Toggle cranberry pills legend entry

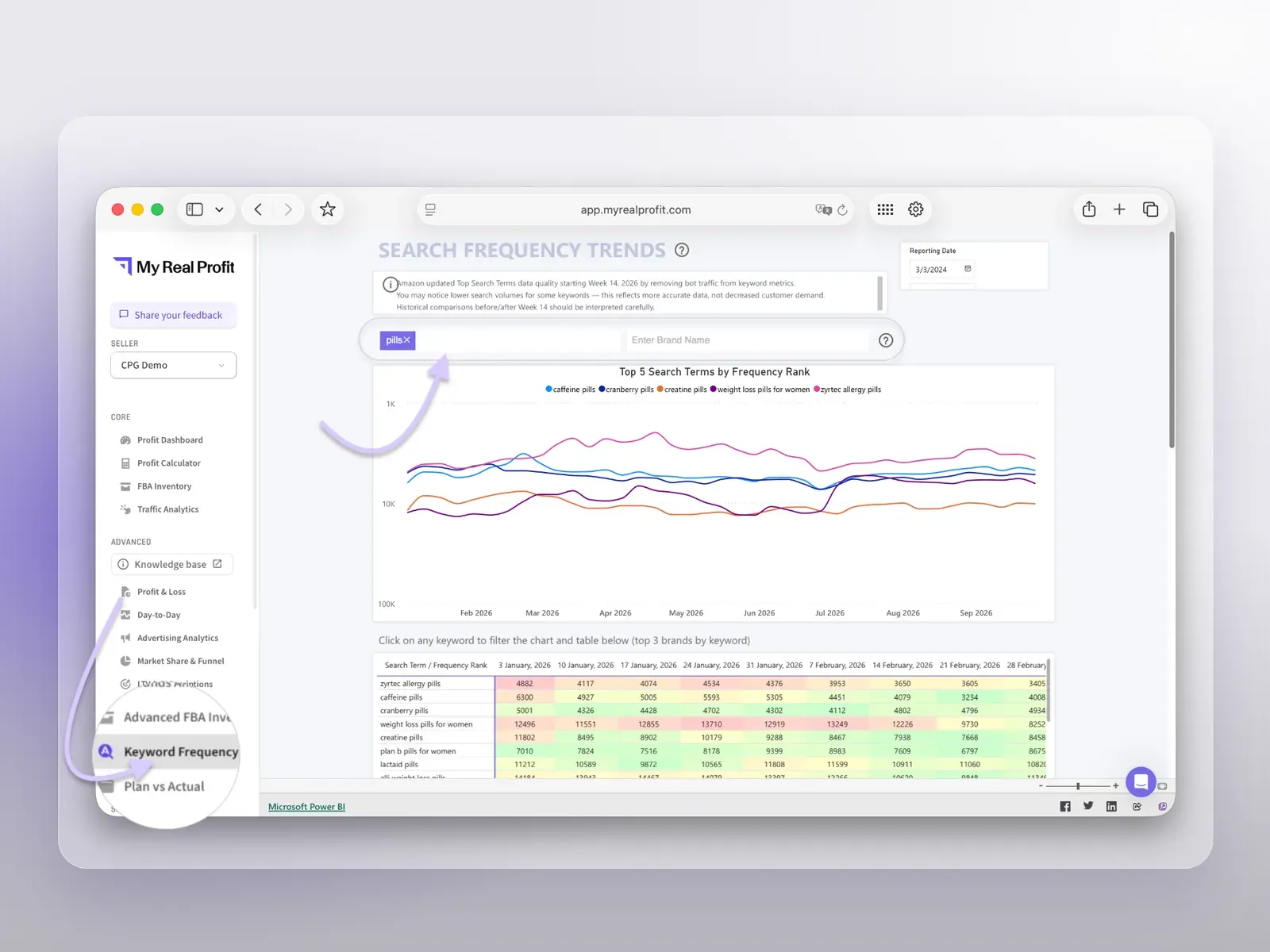point(626,390)
